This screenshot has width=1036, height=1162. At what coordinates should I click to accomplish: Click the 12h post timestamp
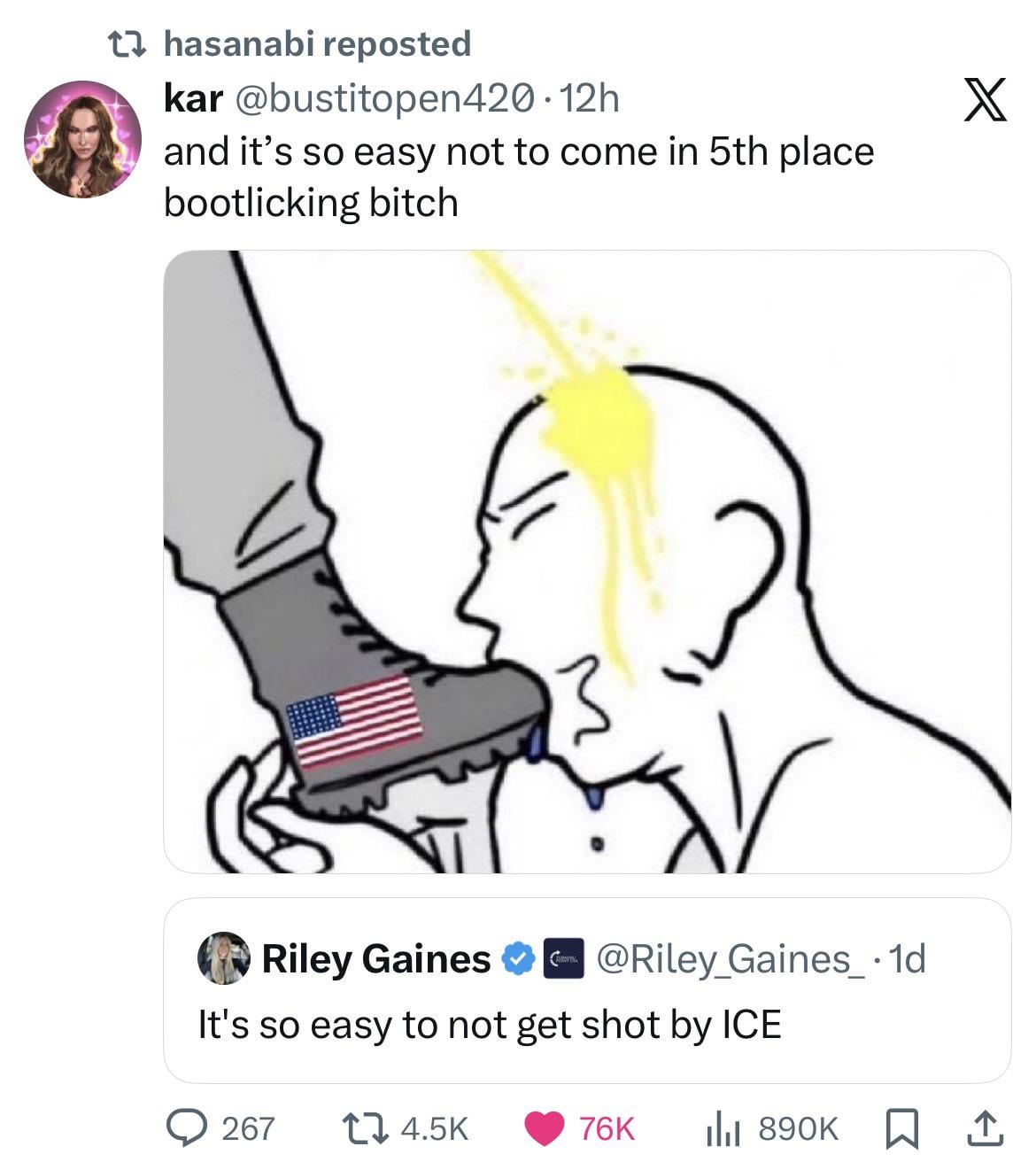pyautogui.click(x=590, y=98)
